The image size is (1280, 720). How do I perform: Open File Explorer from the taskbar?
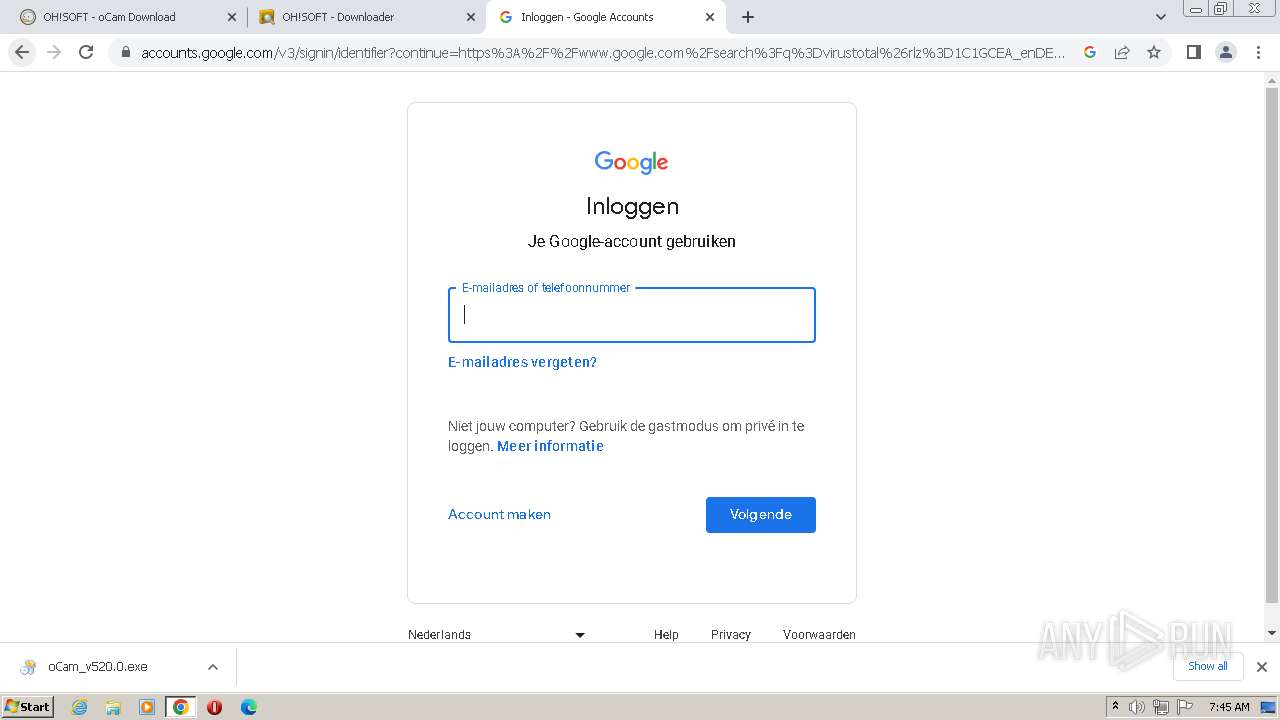113,707
